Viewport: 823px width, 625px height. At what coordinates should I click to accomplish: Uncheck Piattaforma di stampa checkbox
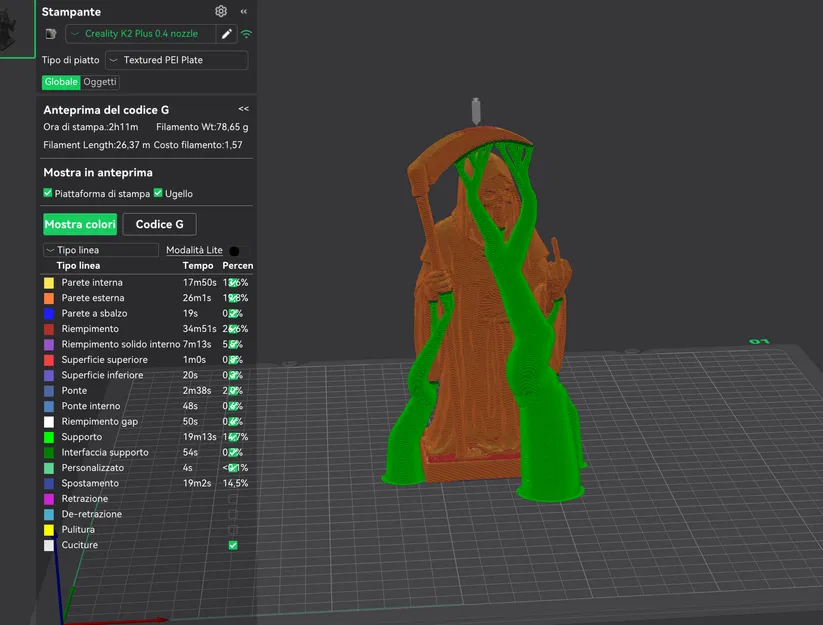[48, 193]
